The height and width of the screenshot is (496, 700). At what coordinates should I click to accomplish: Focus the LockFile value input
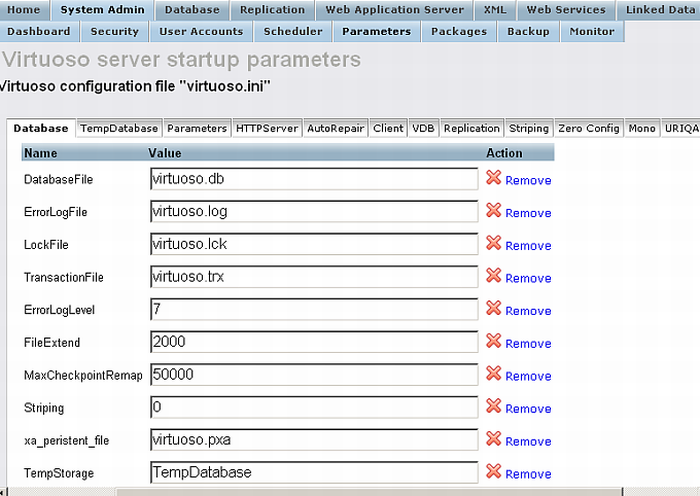[314, 244]
